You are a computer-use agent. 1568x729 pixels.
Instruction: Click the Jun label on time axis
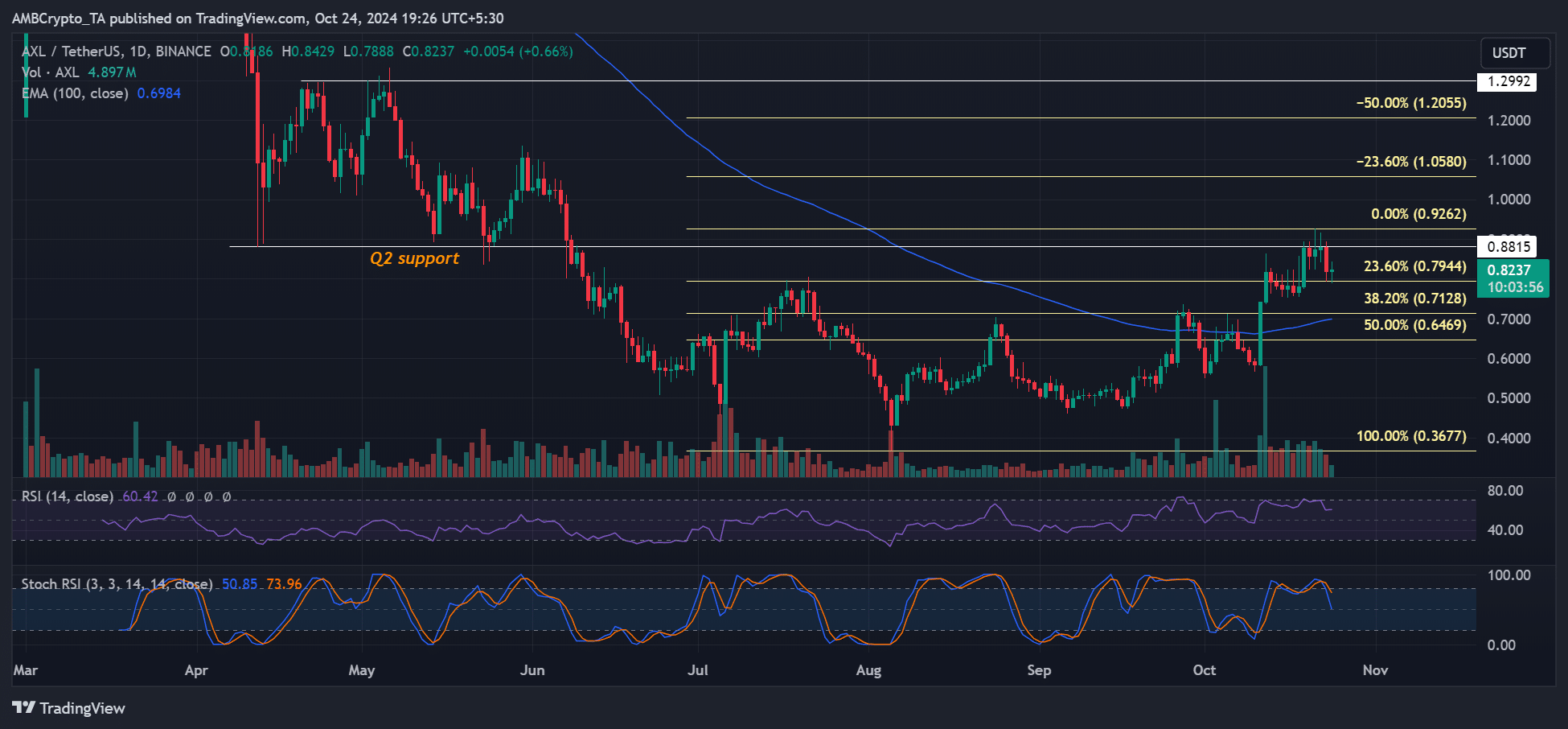click(532, 670)
